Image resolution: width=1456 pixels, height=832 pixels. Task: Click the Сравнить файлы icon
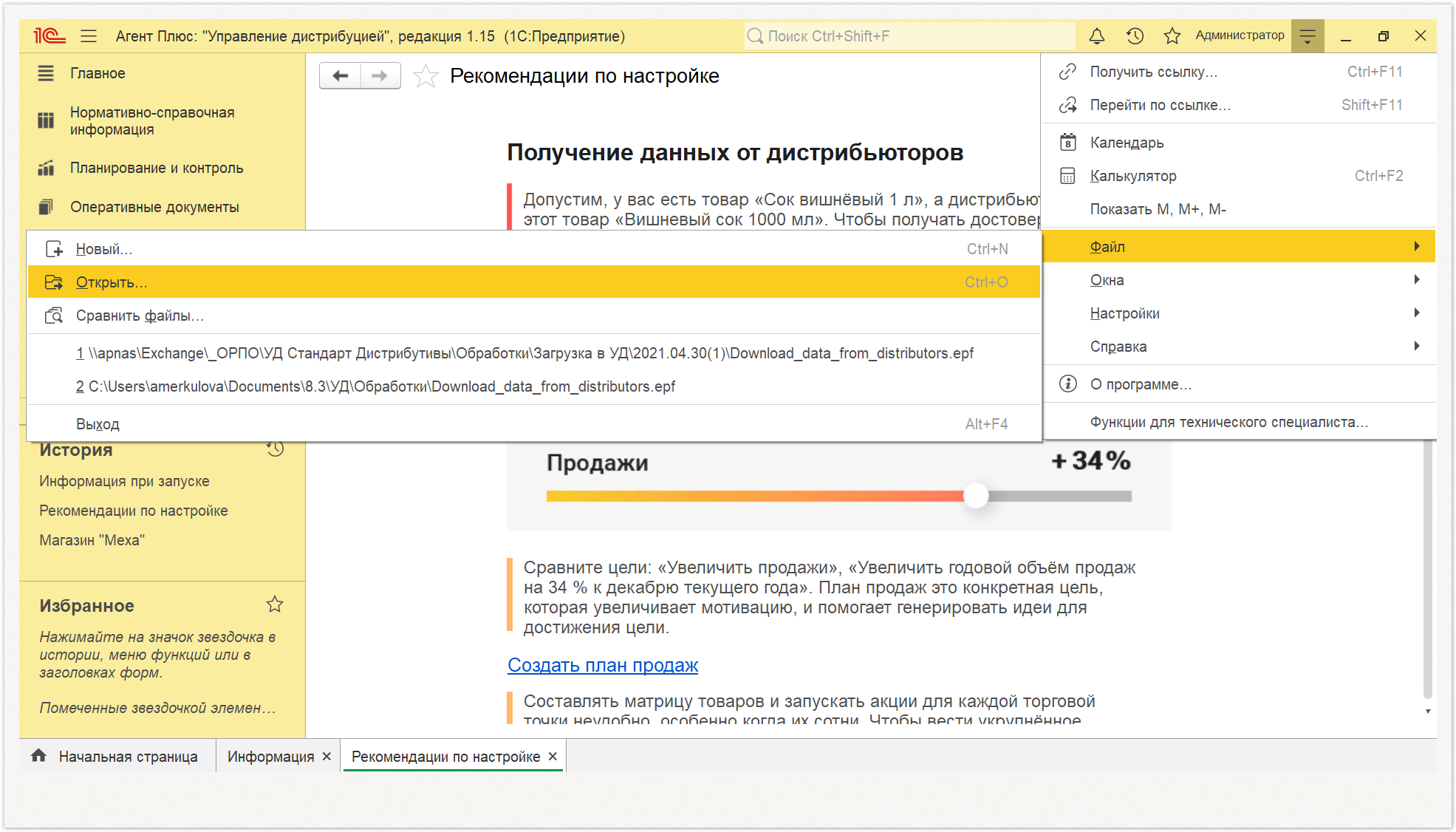click(x=54, y=316)
